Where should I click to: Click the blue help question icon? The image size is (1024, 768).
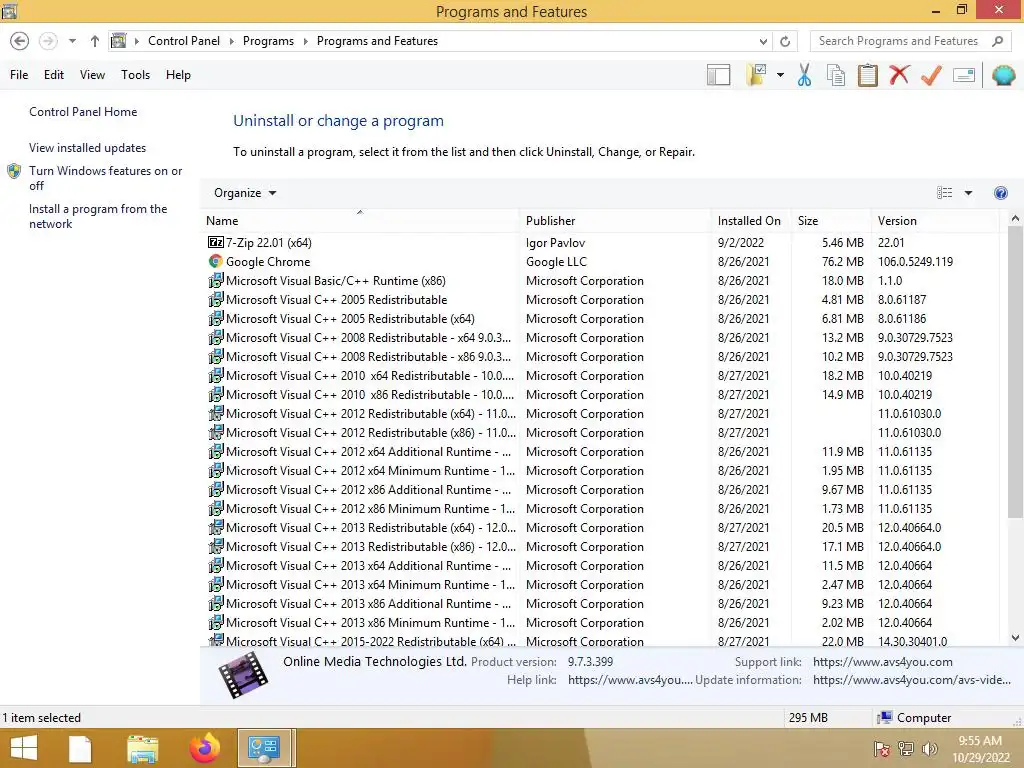coord(1000,193)
